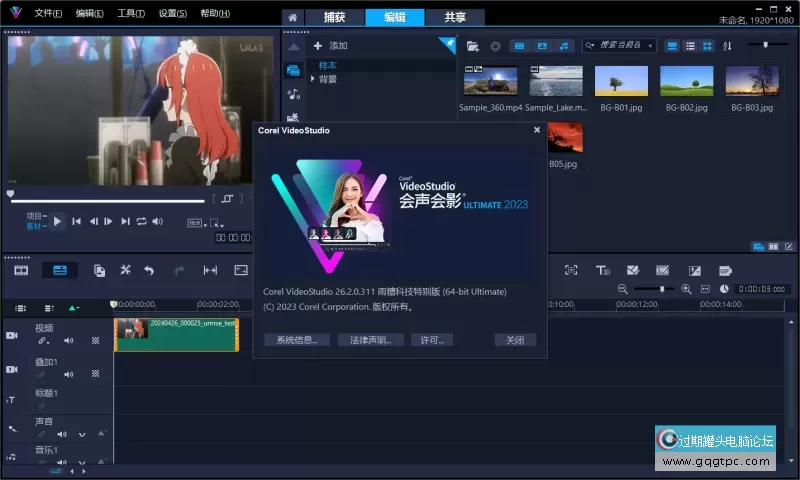
Task: Open the mask creator icon
Action: click(633, 270)
